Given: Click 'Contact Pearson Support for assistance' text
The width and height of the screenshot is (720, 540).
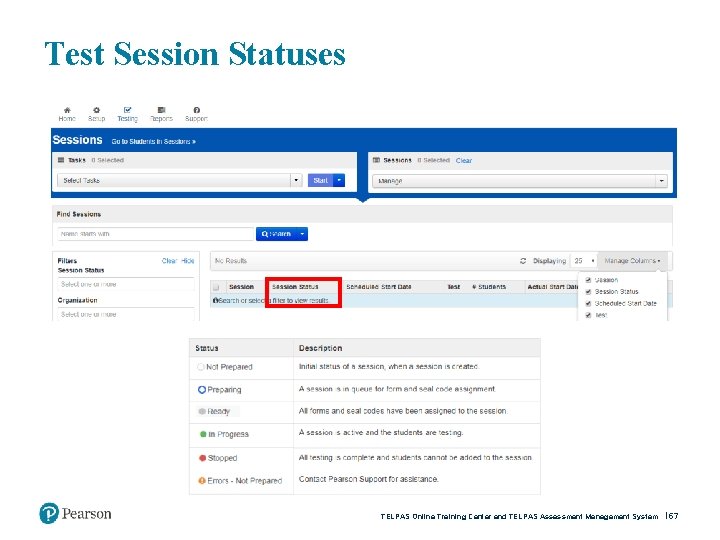Looking at the screenshot, I should pos(369,479).
